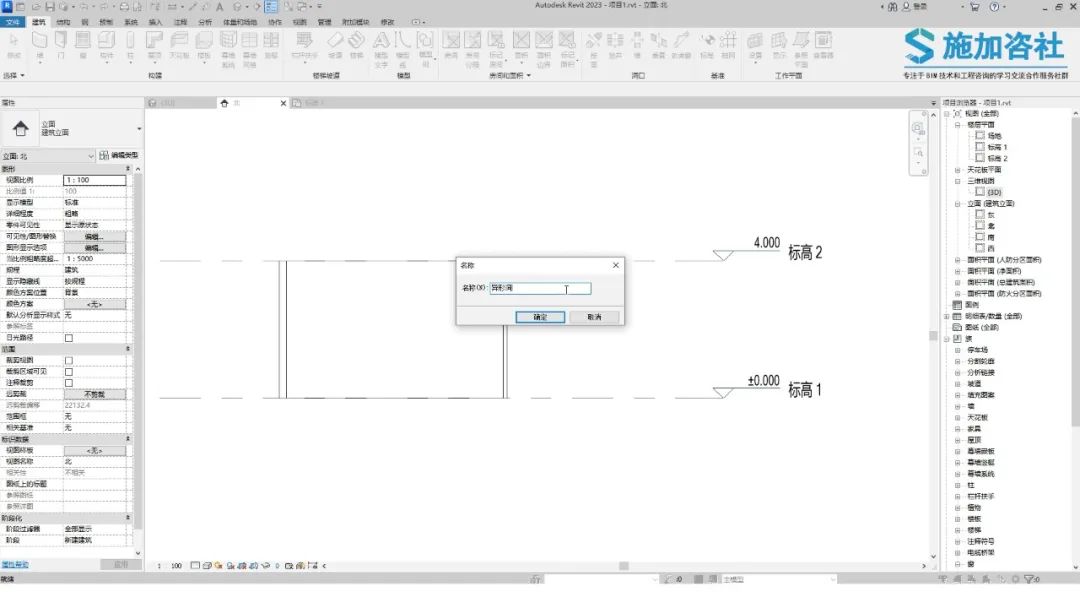1080x608 pixels.
Task: Collapse the Elevations tree node
Action: pos(957,204)
